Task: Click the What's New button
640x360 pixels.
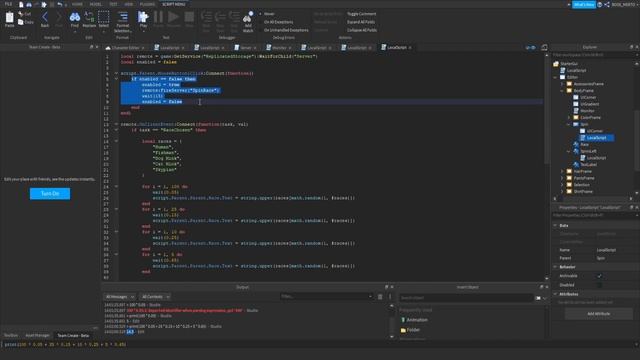Action: [584, 4]
